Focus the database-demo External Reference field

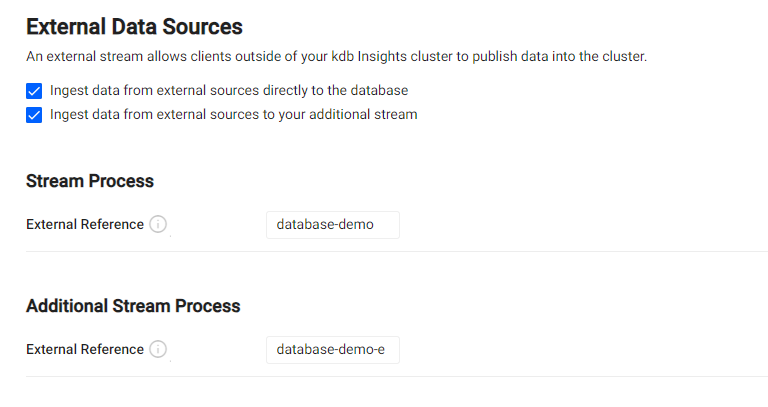(x=333, y=225)
